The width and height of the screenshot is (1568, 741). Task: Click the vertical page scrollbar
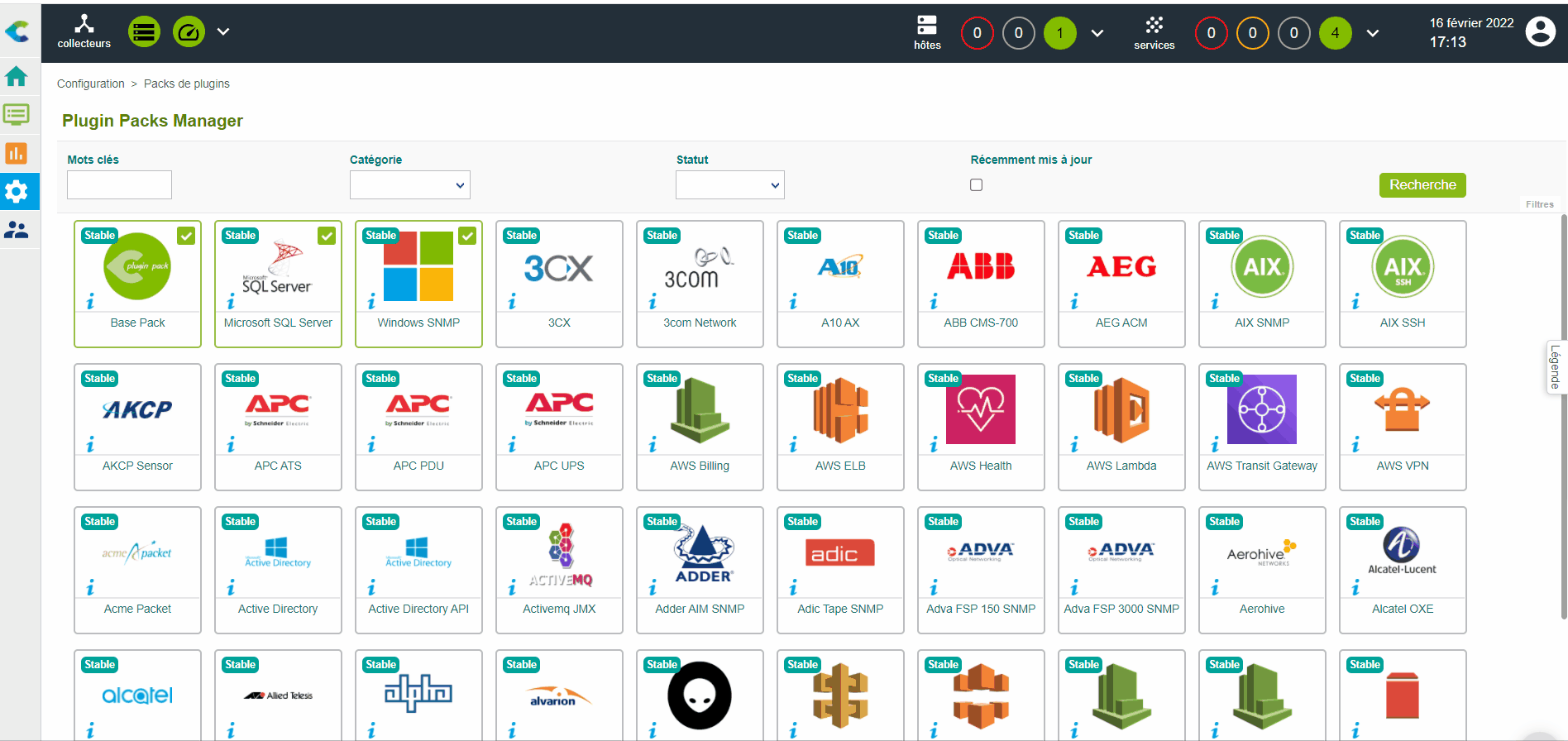point(1563,414)
